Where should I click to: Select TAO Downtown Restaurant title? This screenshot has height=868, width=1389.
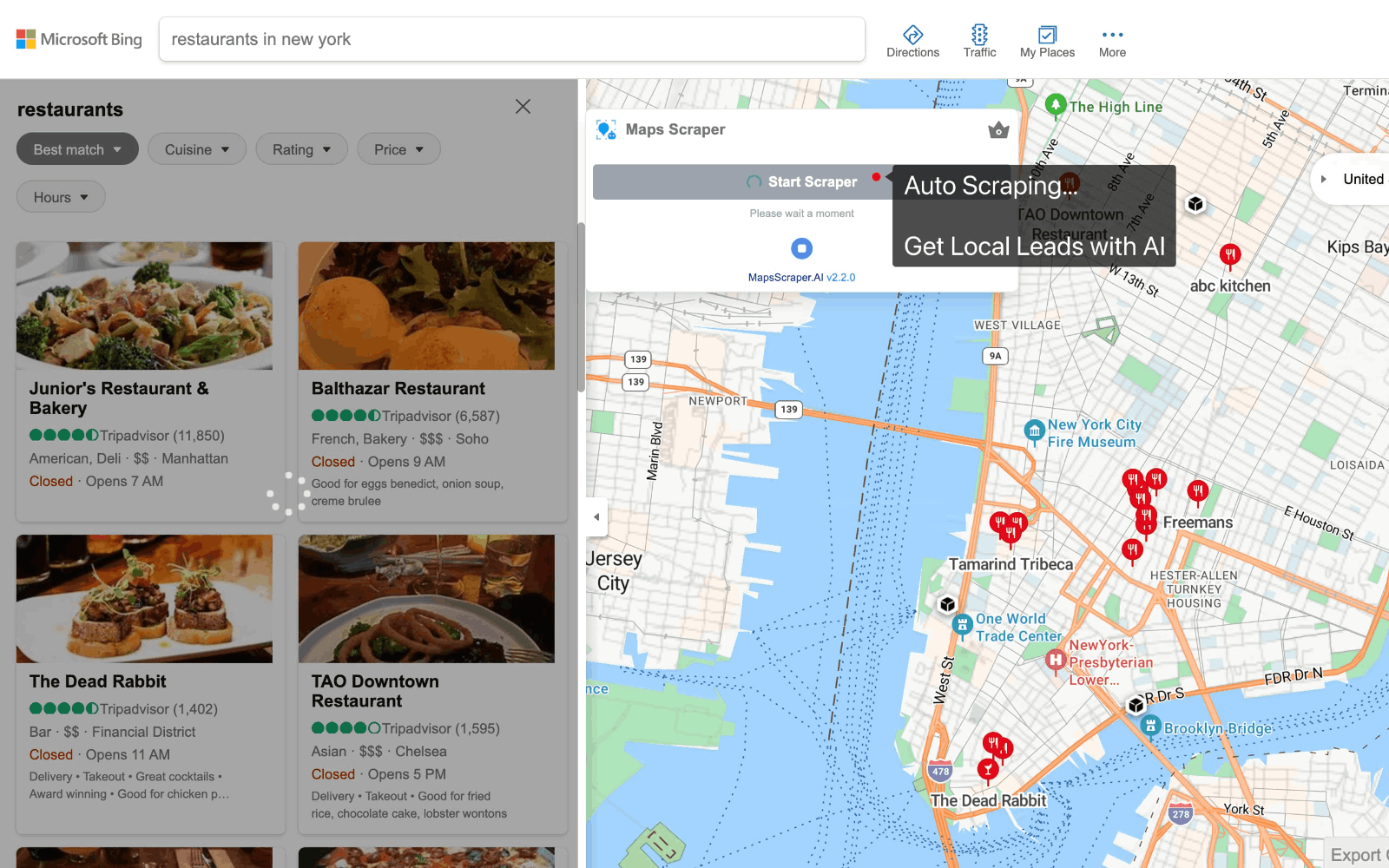point(375,691)
